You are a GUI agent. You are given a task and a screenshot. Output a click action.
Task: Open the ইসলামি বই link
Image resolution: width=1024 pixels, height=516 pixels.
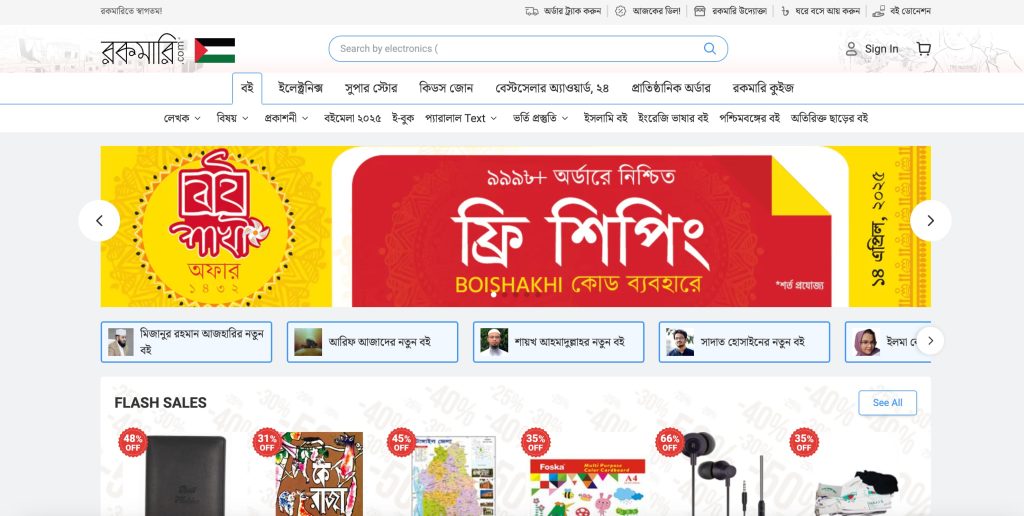pyautogui.click(x=605, y=118)
